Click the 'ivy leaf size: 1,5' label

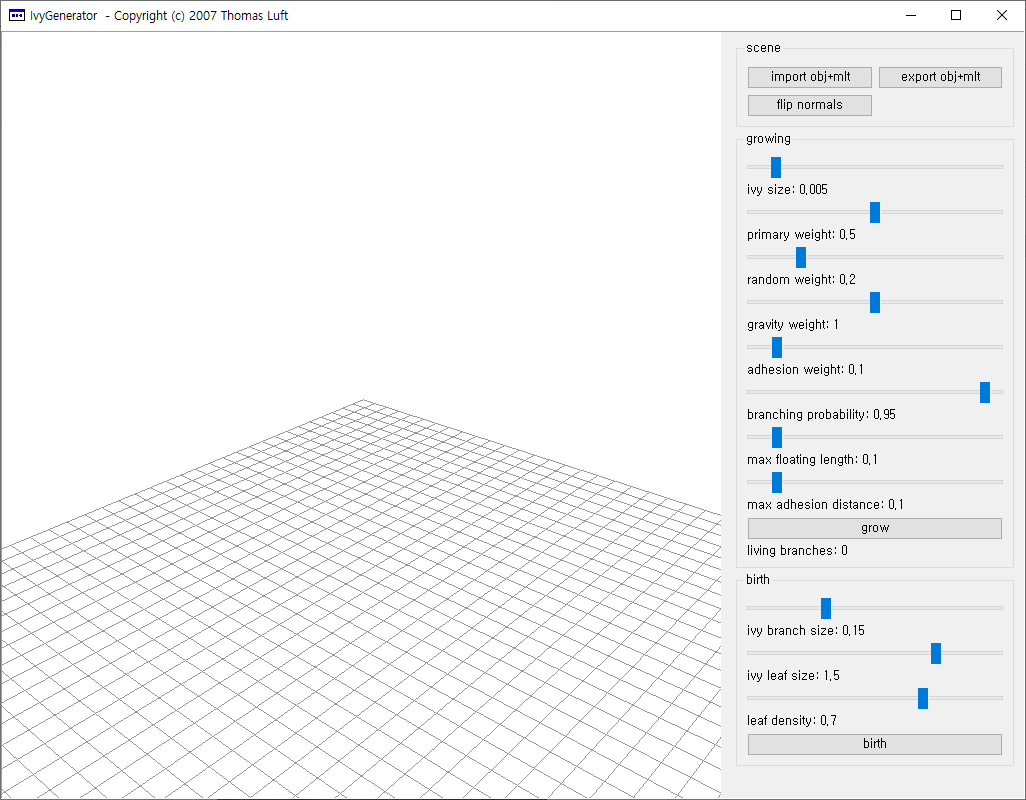click(x=793, y=676)
